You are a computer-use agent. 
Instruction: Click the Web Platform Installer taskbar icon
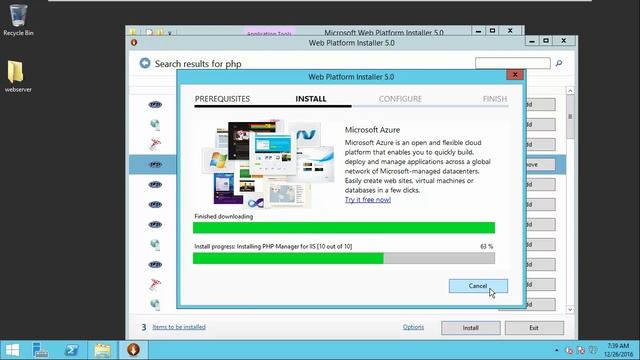(133, 350)
